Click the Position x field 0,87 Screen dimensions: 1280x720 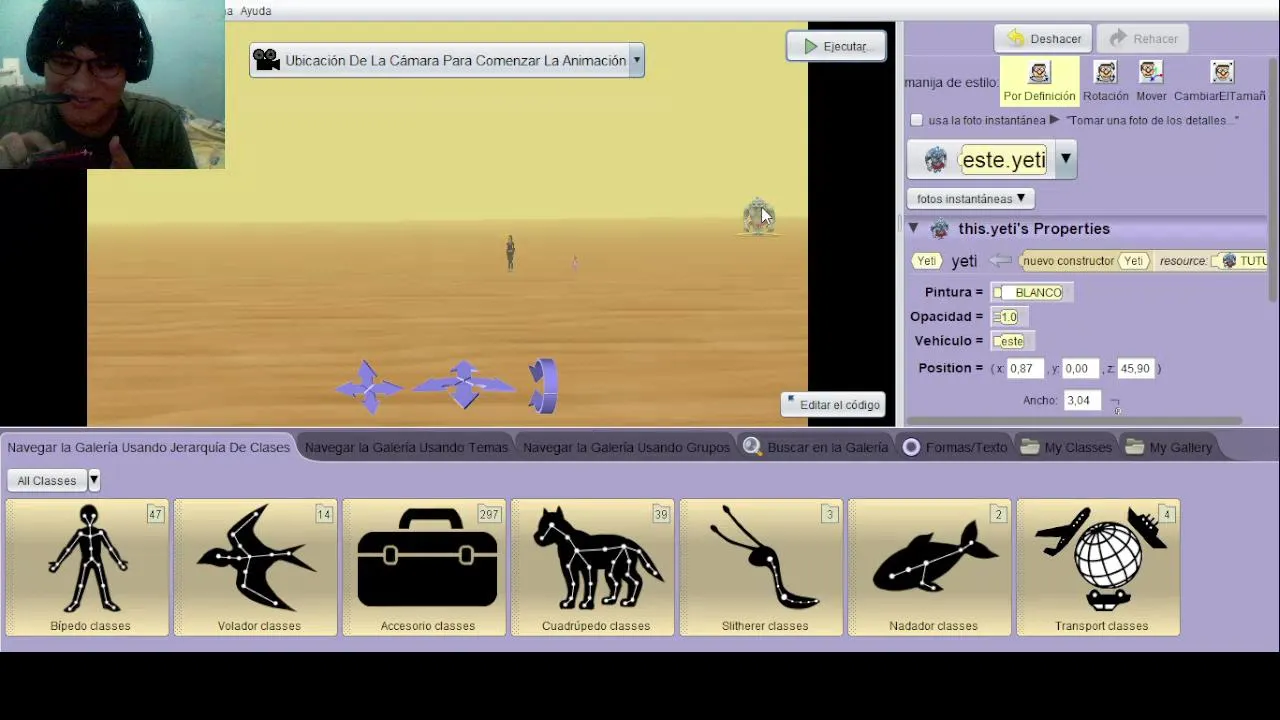click(1024, 368)
